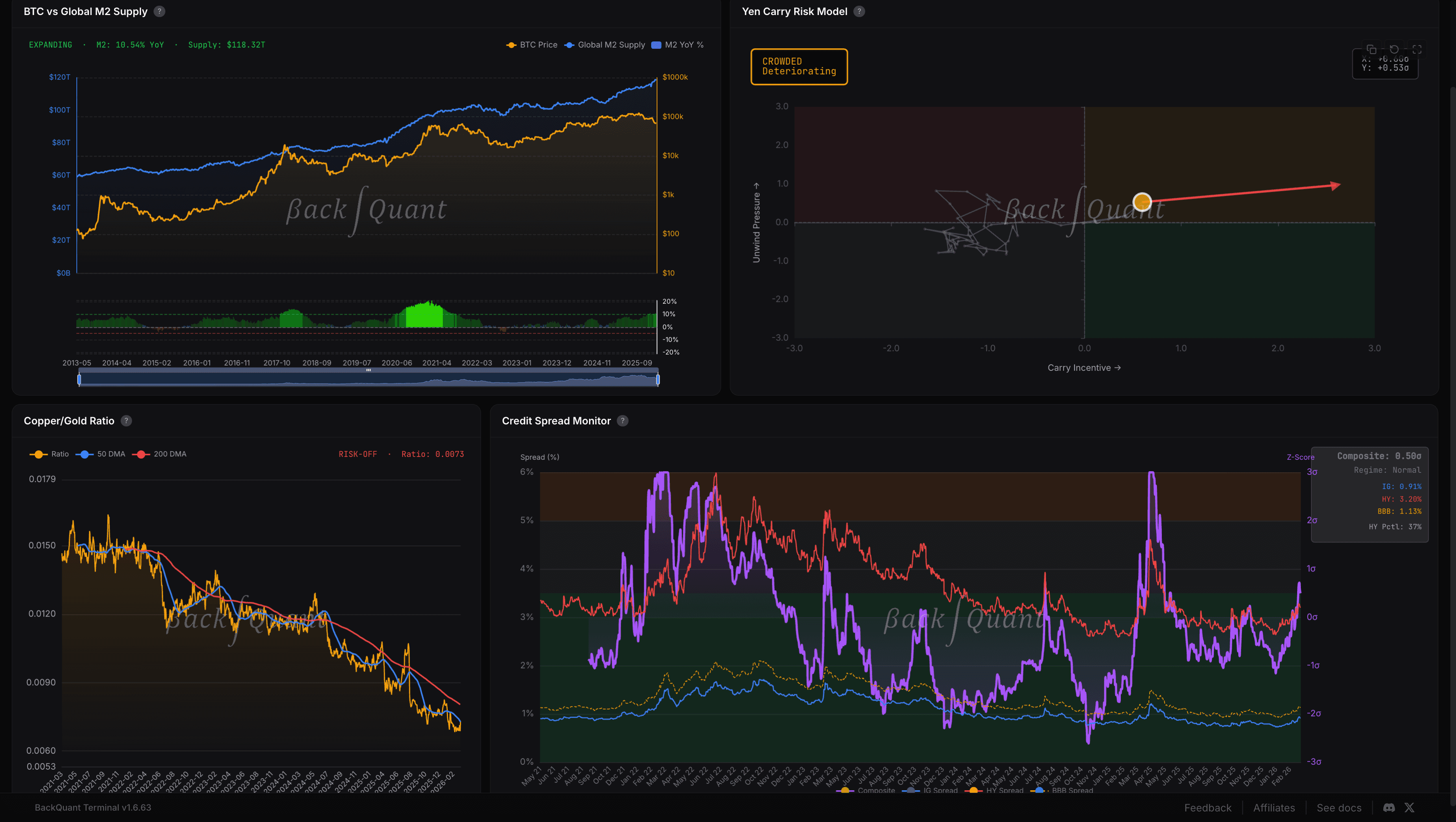Click the help icon on Credit Spread Monitor
Screen dimensions: 1456x822
622,421
